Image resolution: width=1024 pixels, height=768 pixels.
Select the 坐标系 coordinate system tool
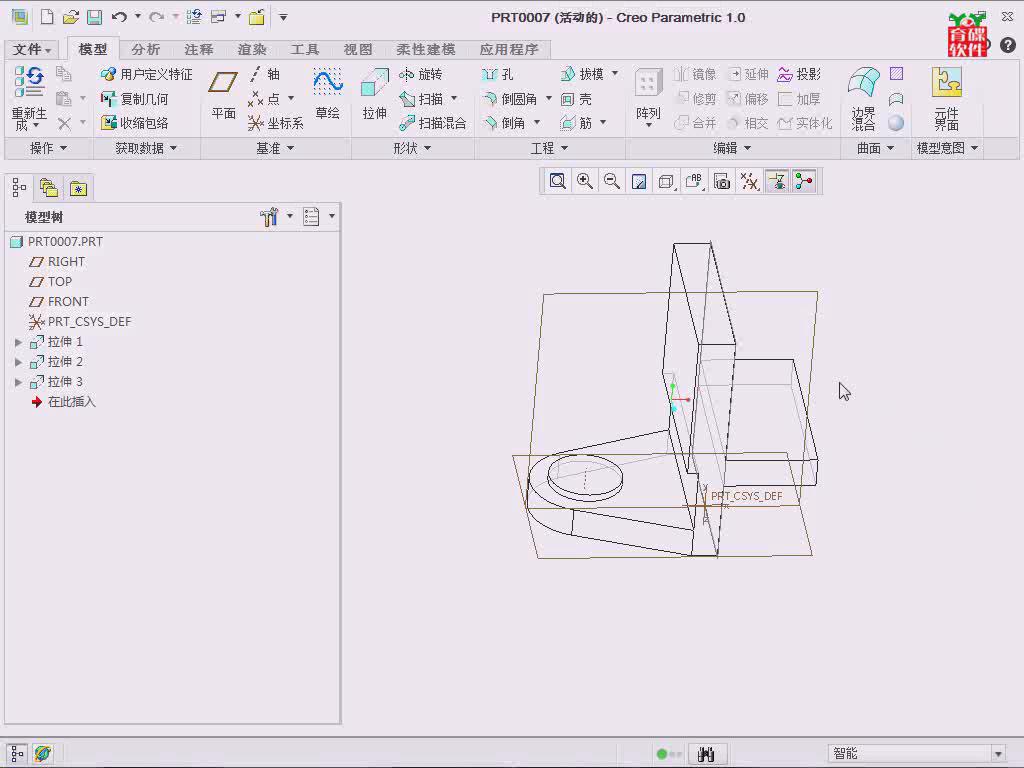(276, 123)
